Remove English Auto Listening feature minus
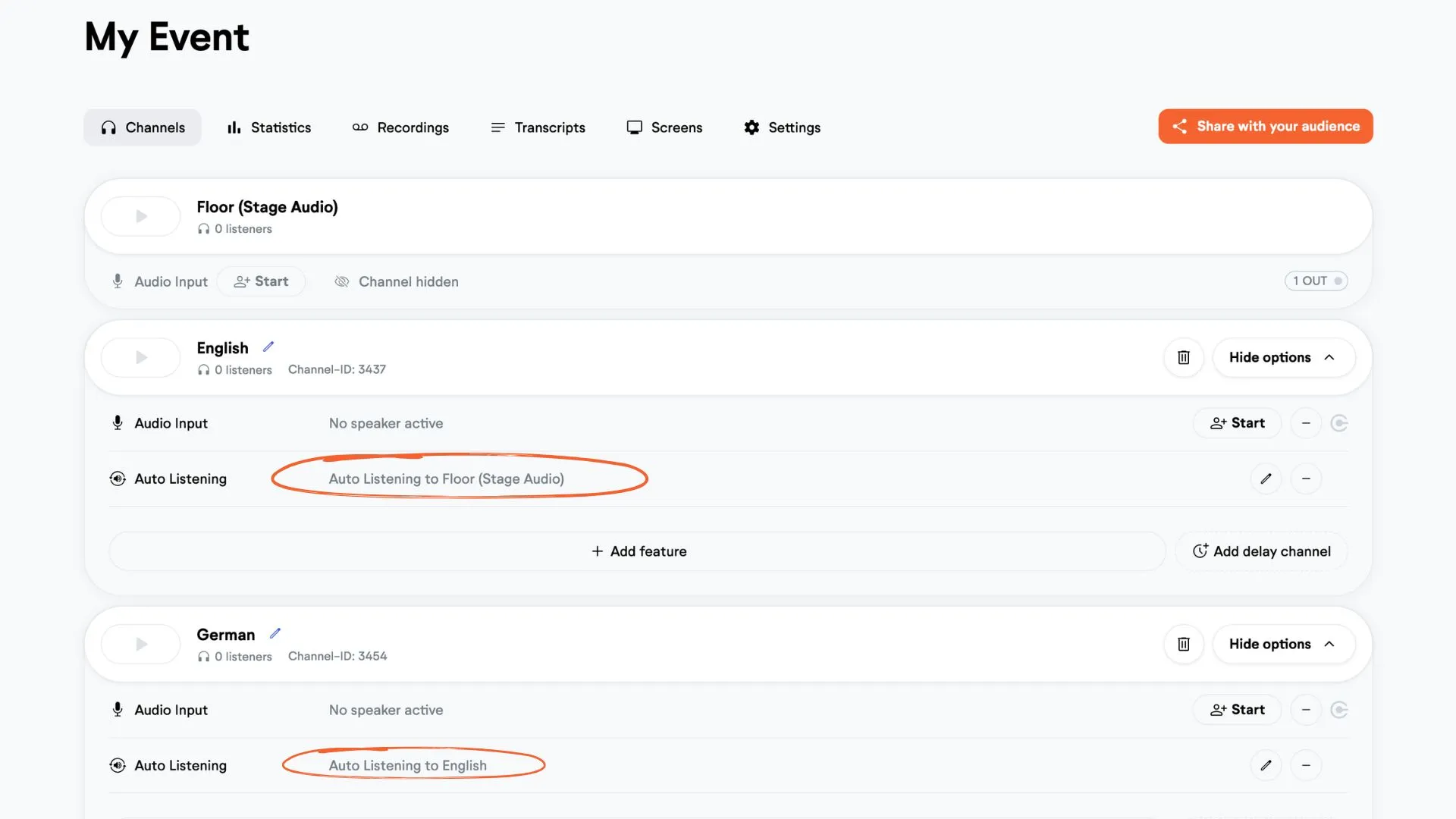 tap(1306, 479)
